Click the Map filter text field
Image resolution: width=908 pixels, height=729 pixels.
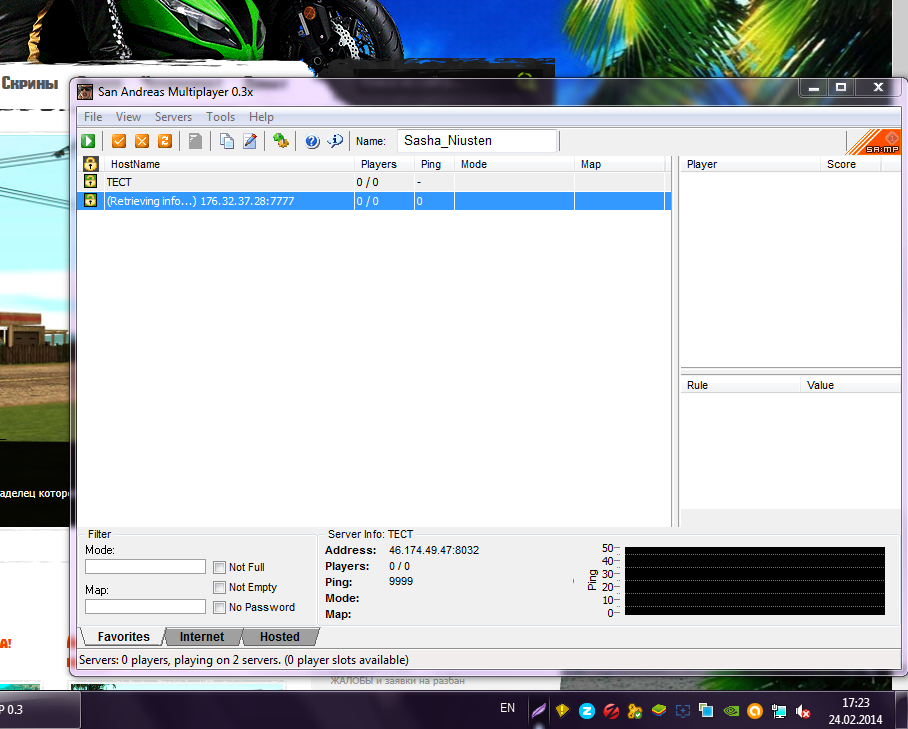click(x=145, y=606)
